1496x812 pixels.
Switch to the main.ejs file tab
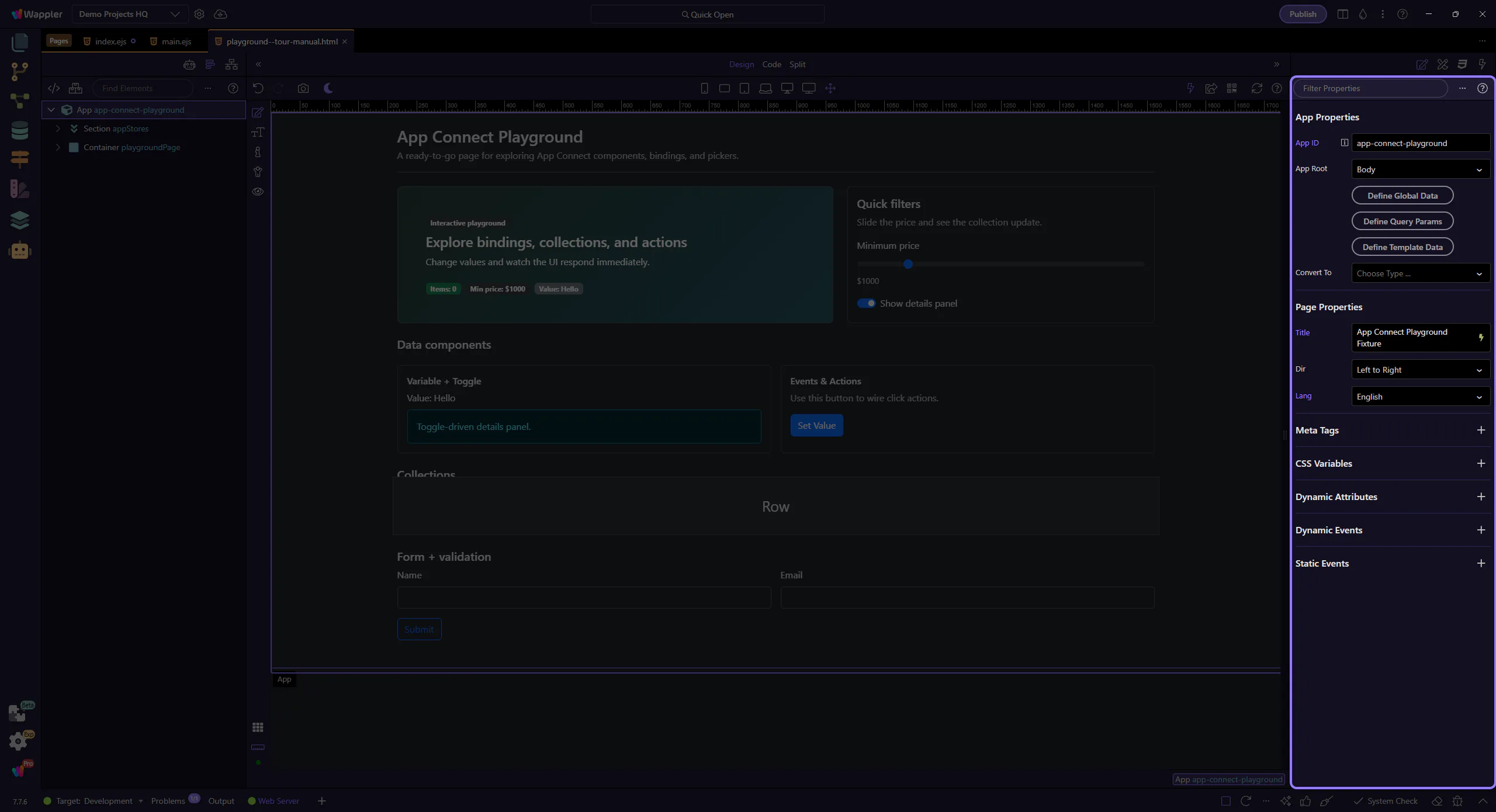click(176, 41)
